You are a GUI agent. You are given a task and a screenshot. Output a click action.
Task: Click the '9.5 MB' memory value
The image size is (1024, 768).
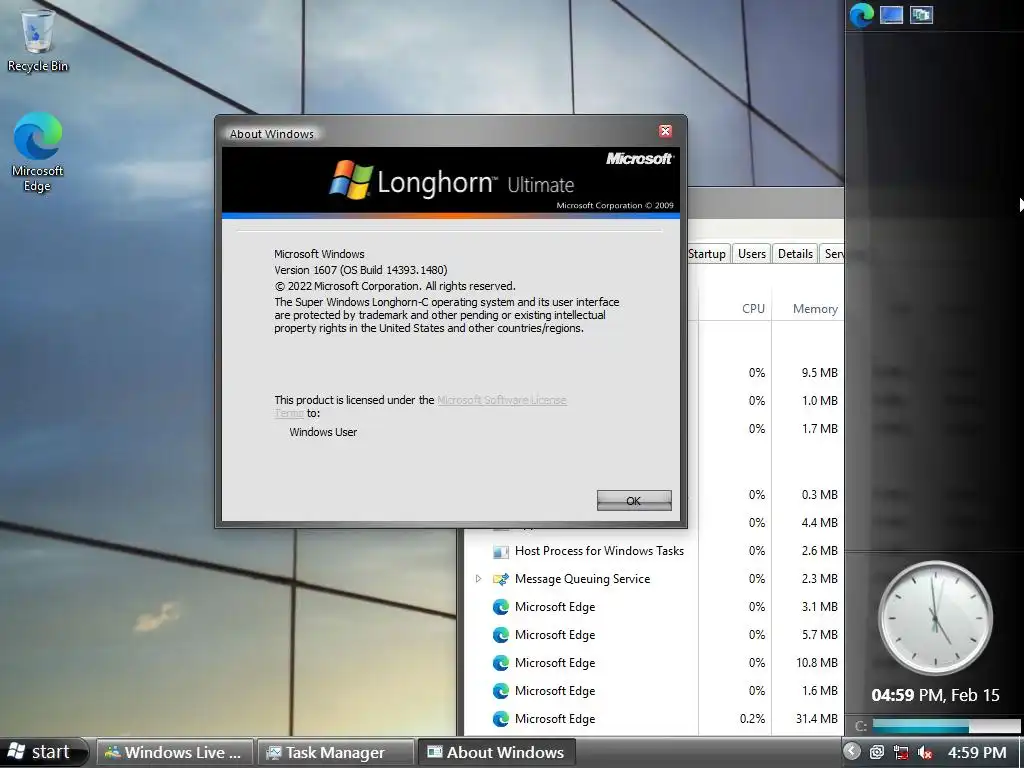point(820,373)
